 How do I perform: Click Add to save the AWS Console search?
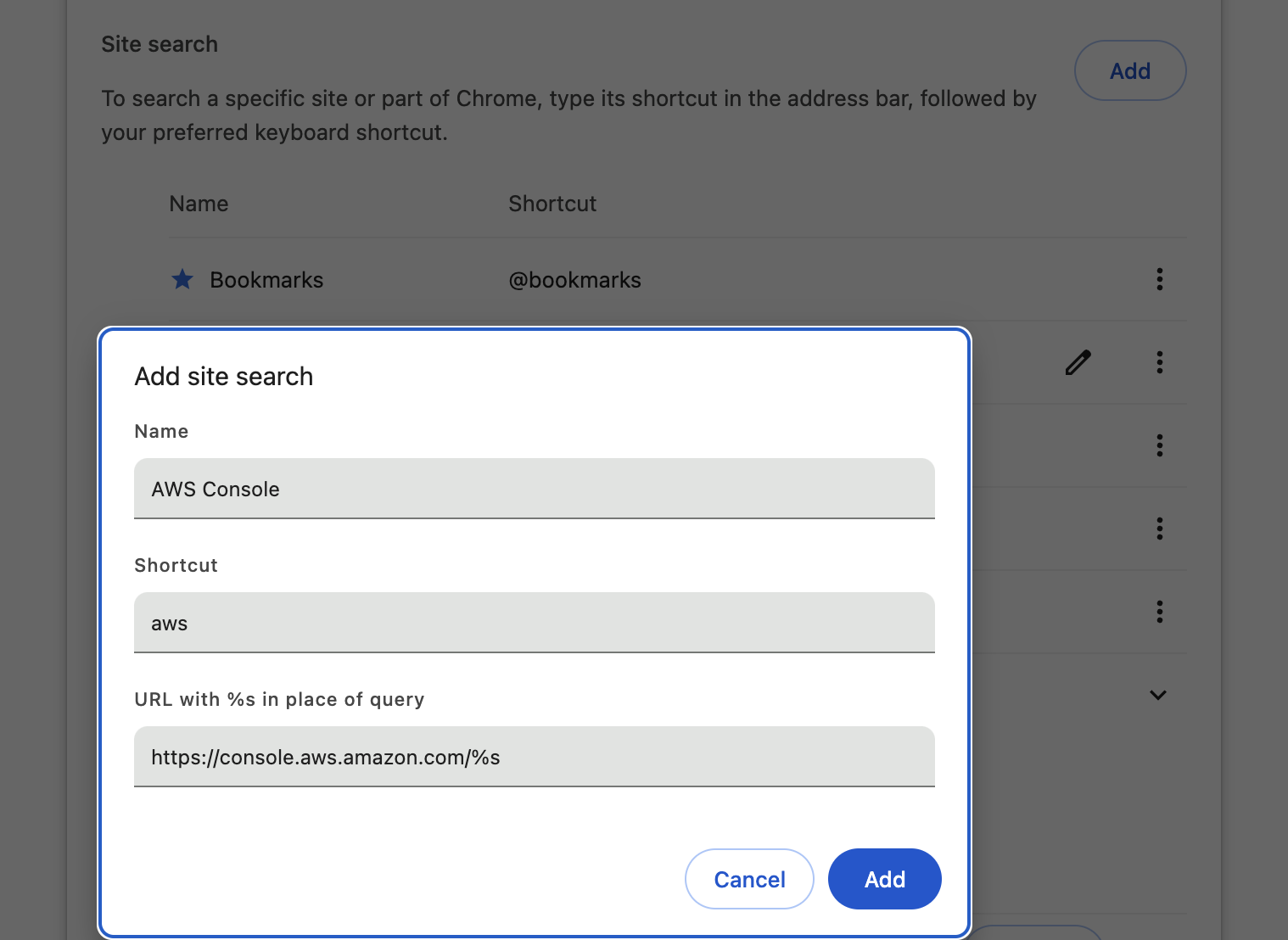(884, 879)
